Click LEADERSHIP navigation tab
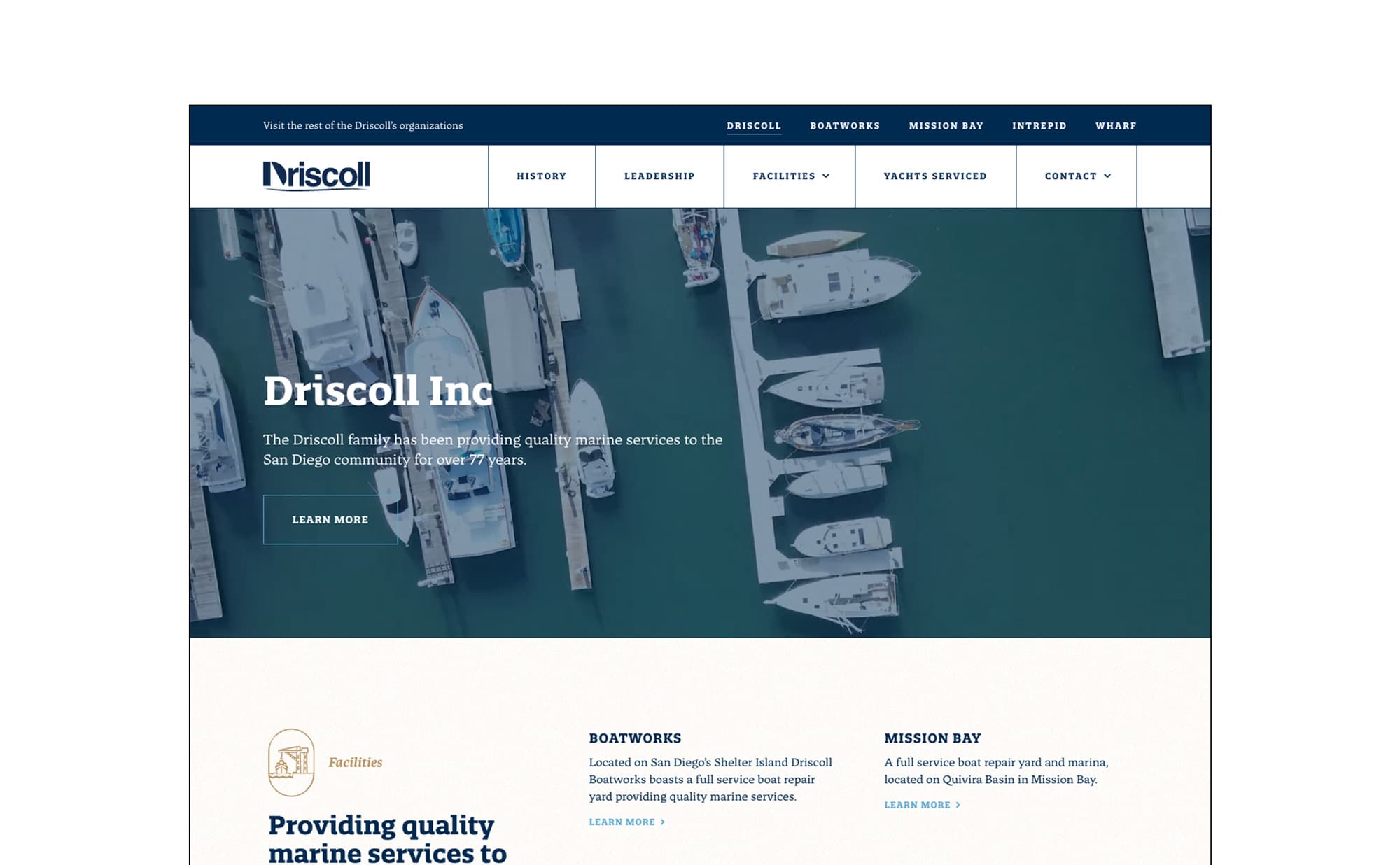The width and height of the screenshot is (1400, 865). tap(659, 176)
